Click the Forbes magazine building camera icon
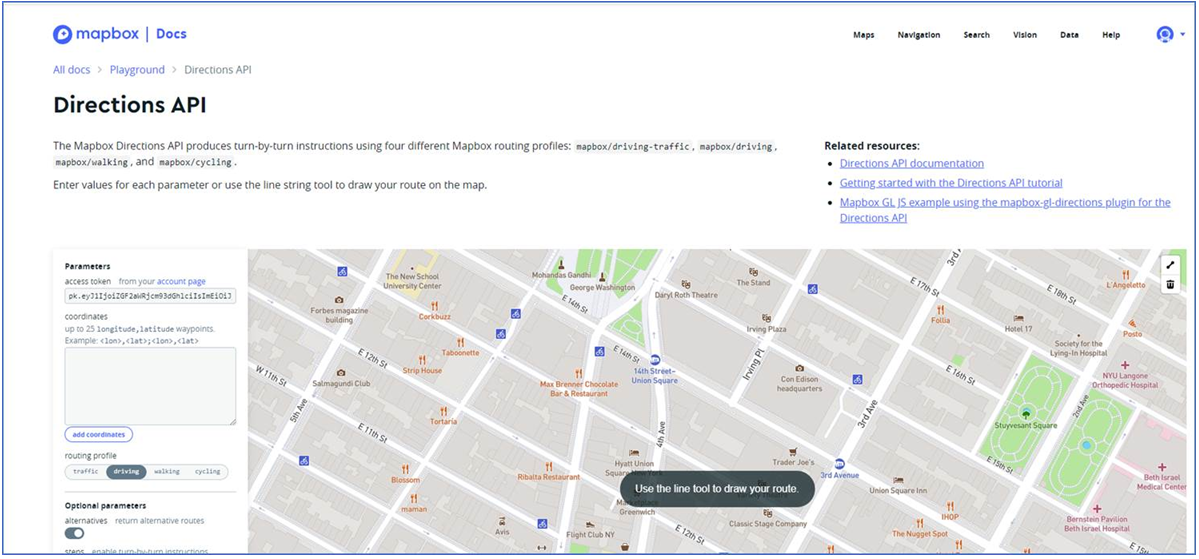Screen dimensions: 1199x559 point(339,300)
